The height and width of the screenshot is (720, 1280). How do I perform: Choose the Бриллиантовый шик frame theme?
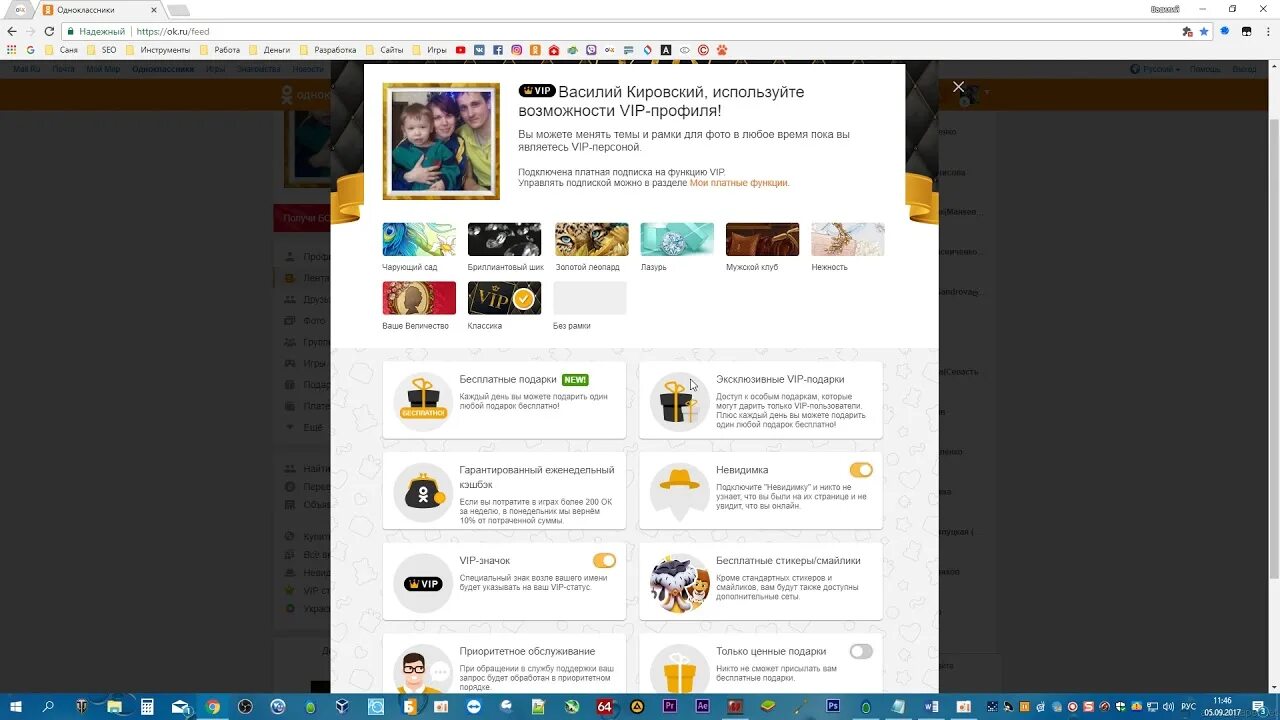click(504, 240)
